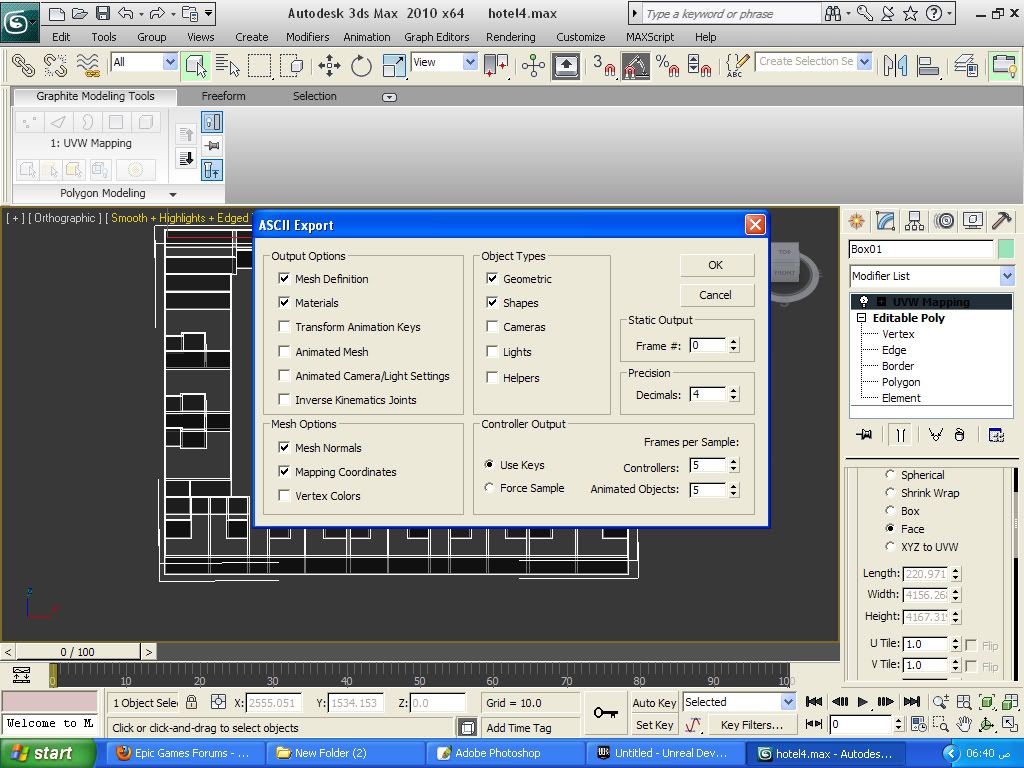This screenshot has width=1024, height=768.
Task: Uncheck the Materials checkbox
Action: coord(284,302)
